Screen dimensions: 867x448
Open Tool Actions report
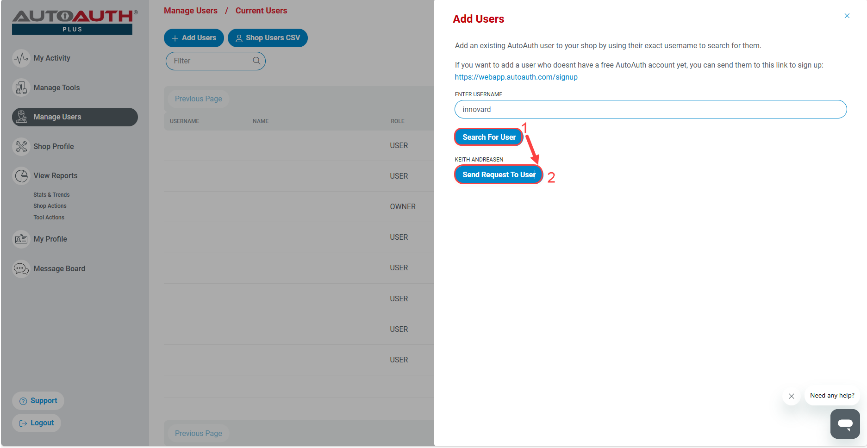[48, 217]
